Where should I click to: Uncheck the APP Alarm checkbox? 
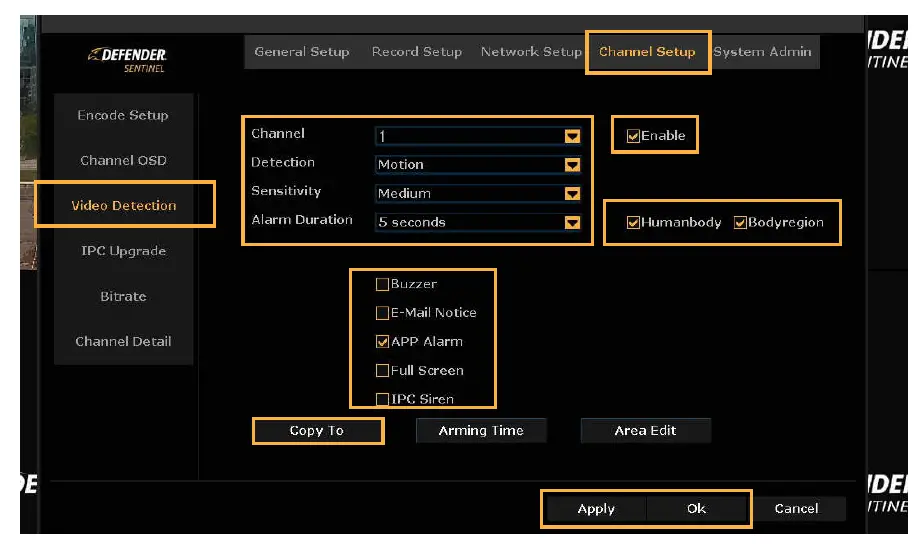(382, 342)
